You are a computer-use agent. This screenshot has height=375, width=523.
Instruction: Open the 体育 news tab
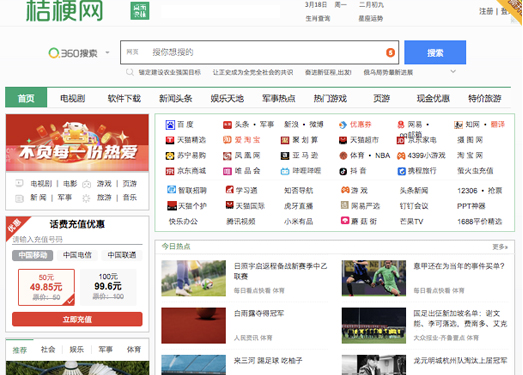134,349
